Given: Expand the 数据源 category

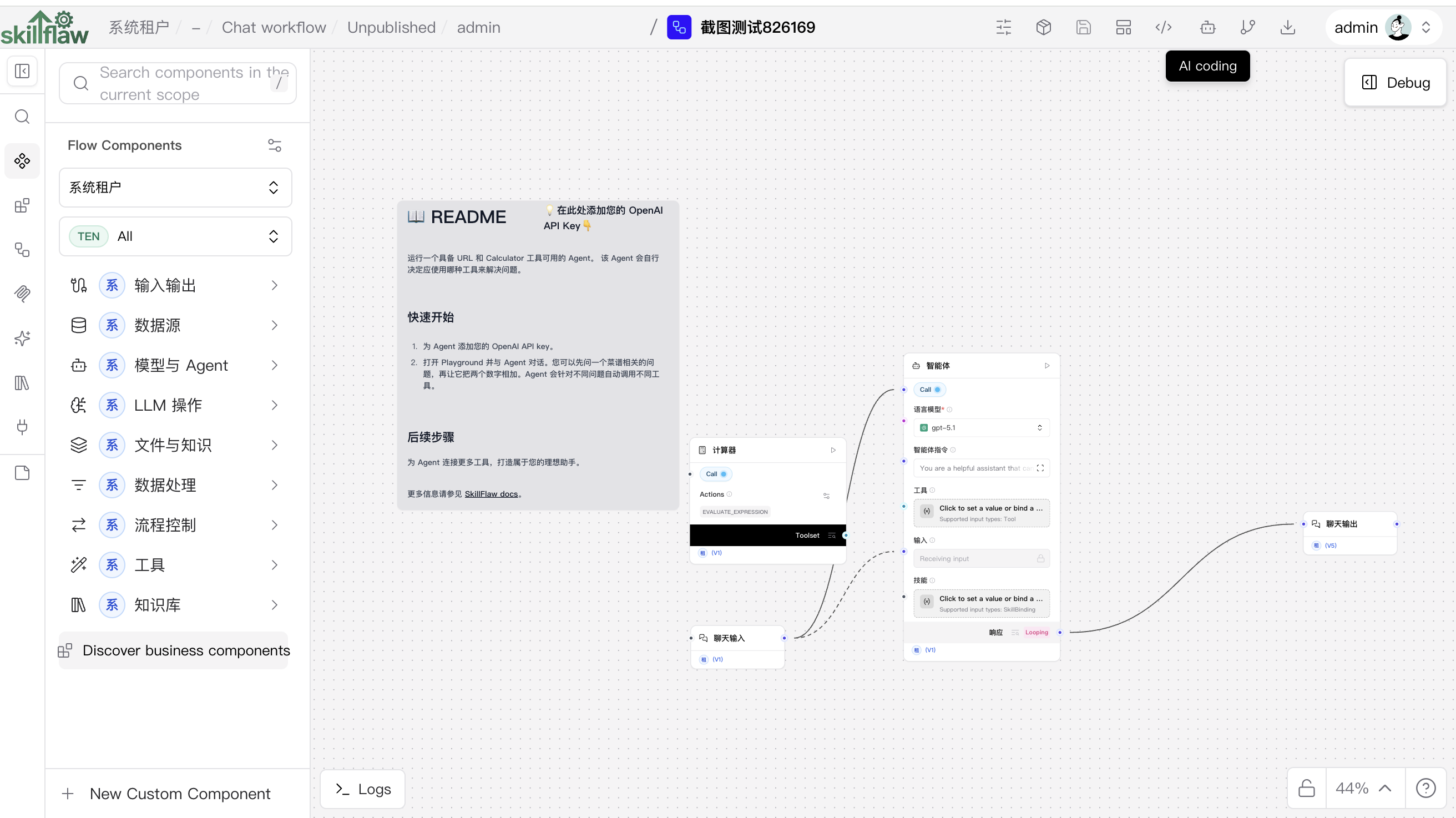Looking at the screenshot, I should tap(175, 325).
